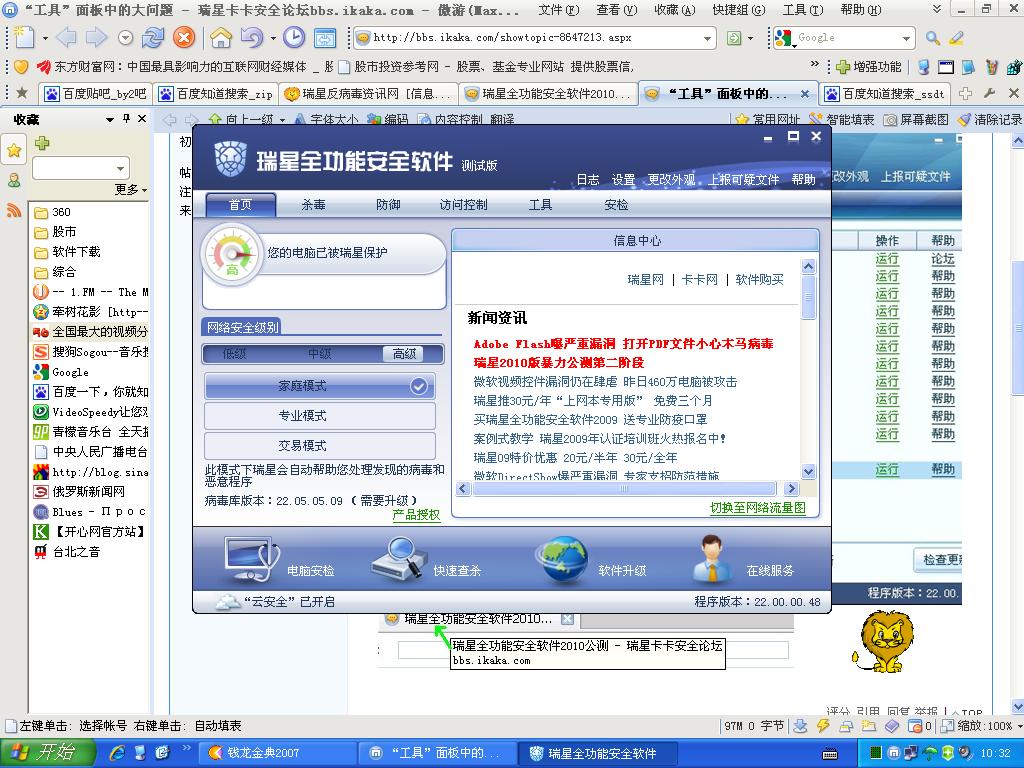Screen dimensions: 1024x768
Task: Open the 软件购买 link in info center
Action: click(x=760, y=280)
